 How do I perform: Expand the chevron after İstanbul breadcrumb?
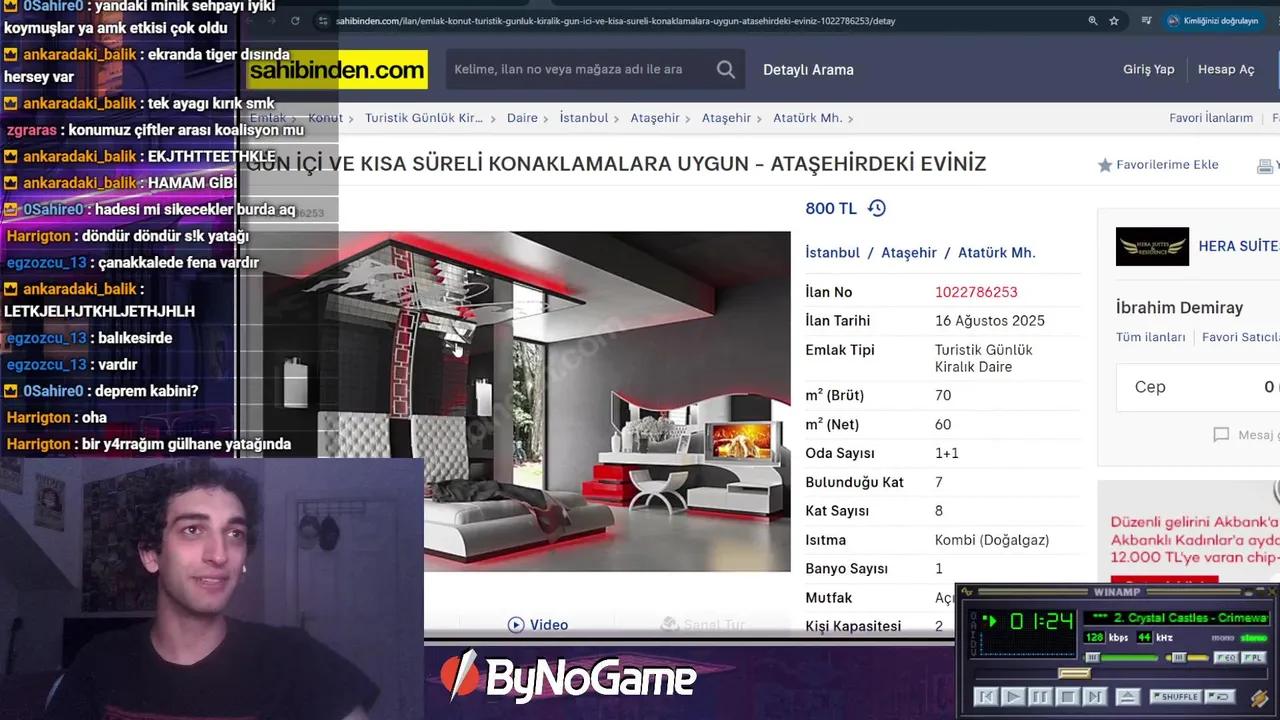[618, 118]
